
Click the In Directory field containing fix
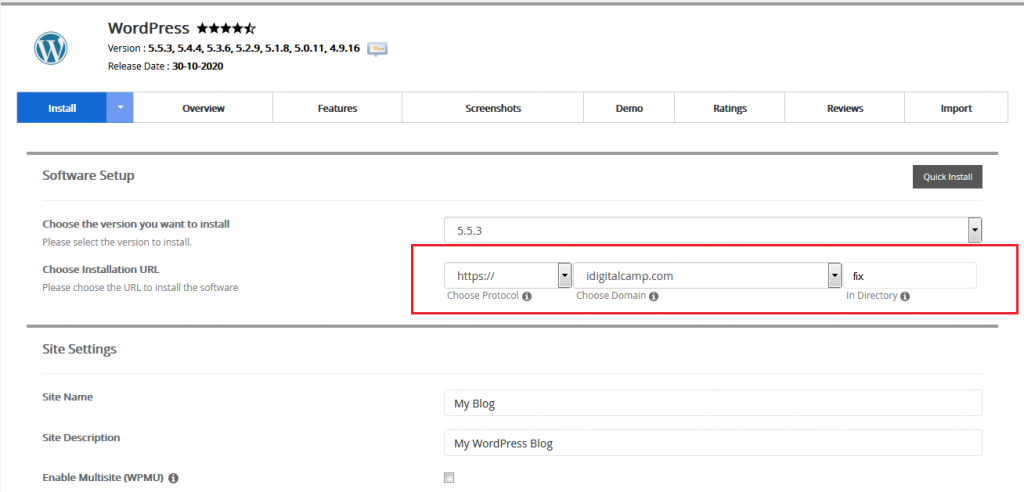[910, 276]
